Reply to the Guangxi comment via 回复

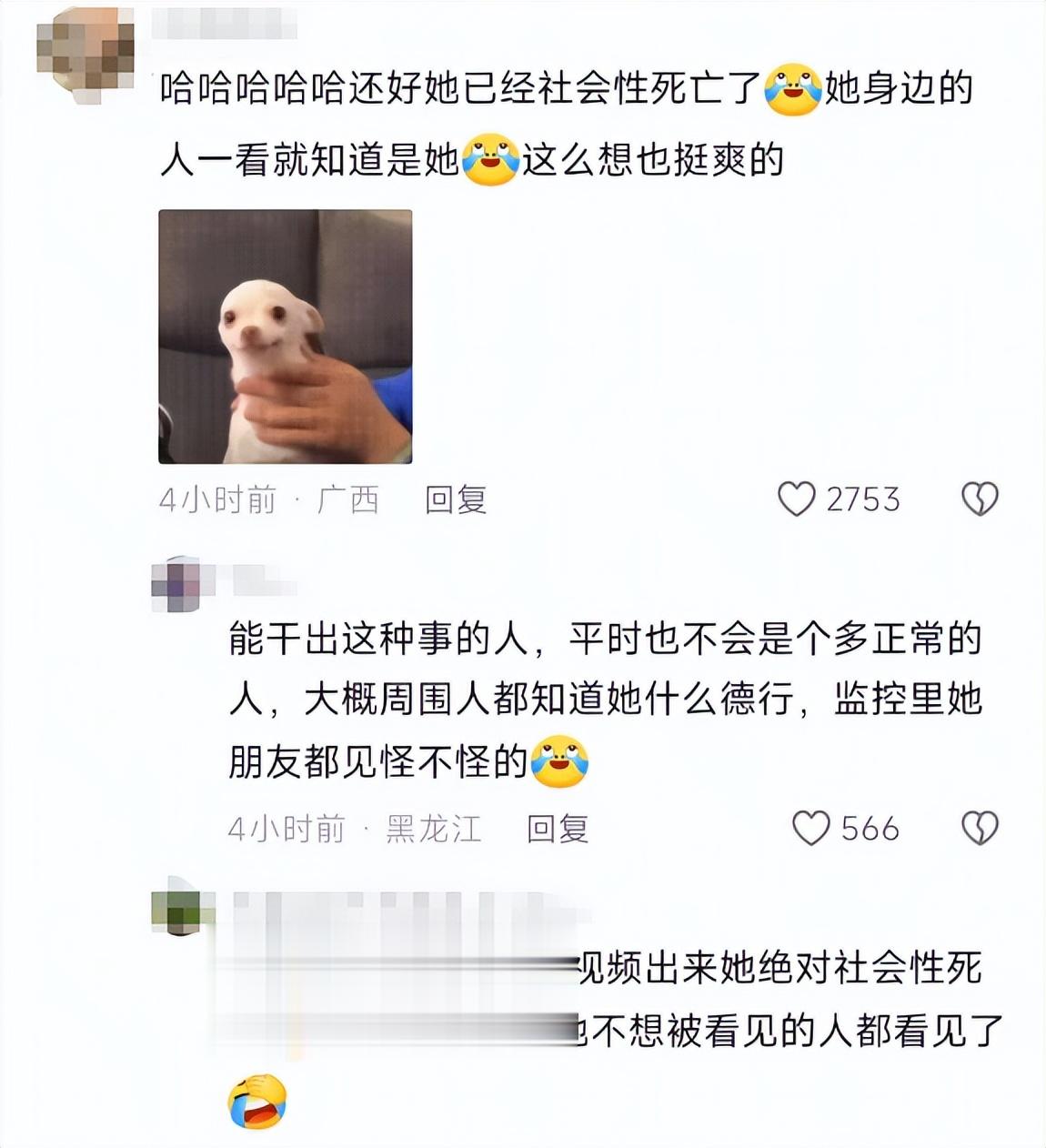pyautogui.click(x=456, y=499)
